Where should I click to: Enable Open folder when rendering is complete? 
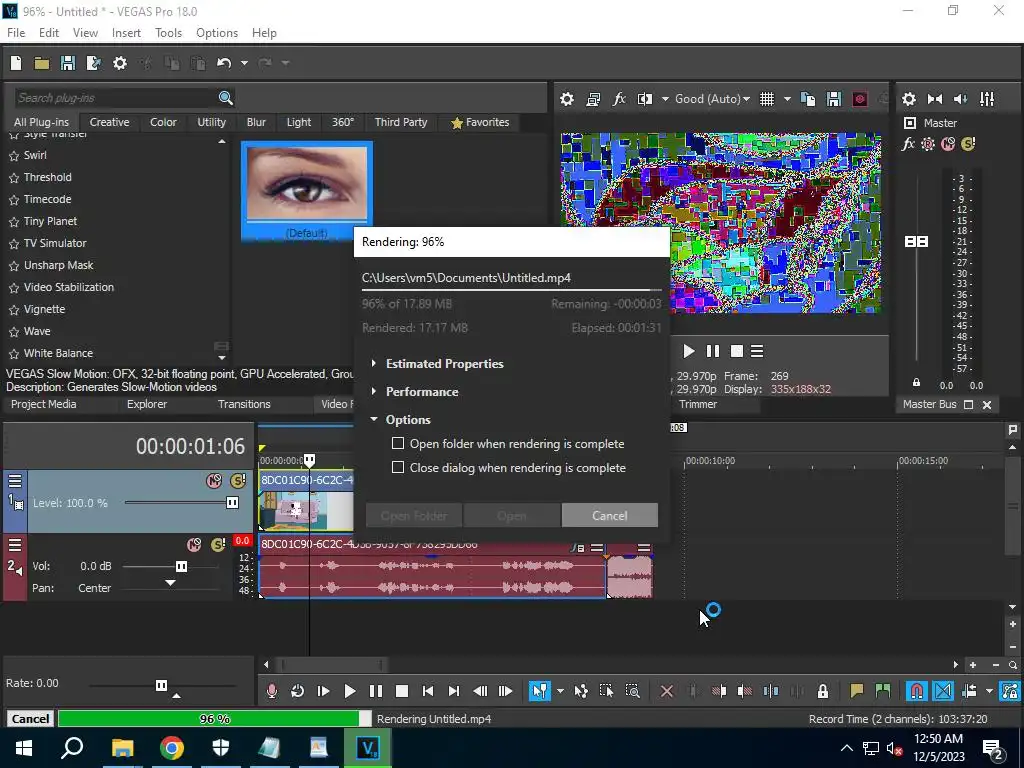(398, 443)
